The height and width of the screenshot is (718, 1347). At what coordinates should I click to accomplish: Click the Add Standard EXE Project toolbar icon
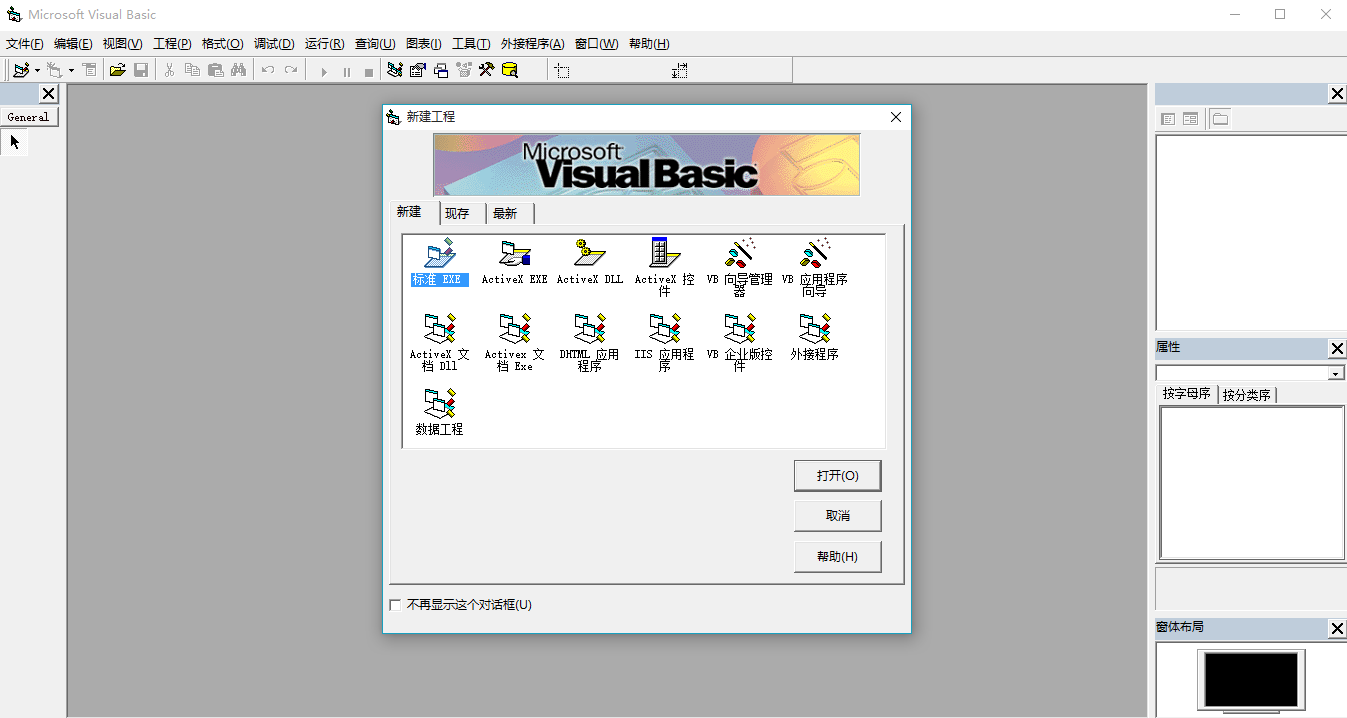click(21, 70)
